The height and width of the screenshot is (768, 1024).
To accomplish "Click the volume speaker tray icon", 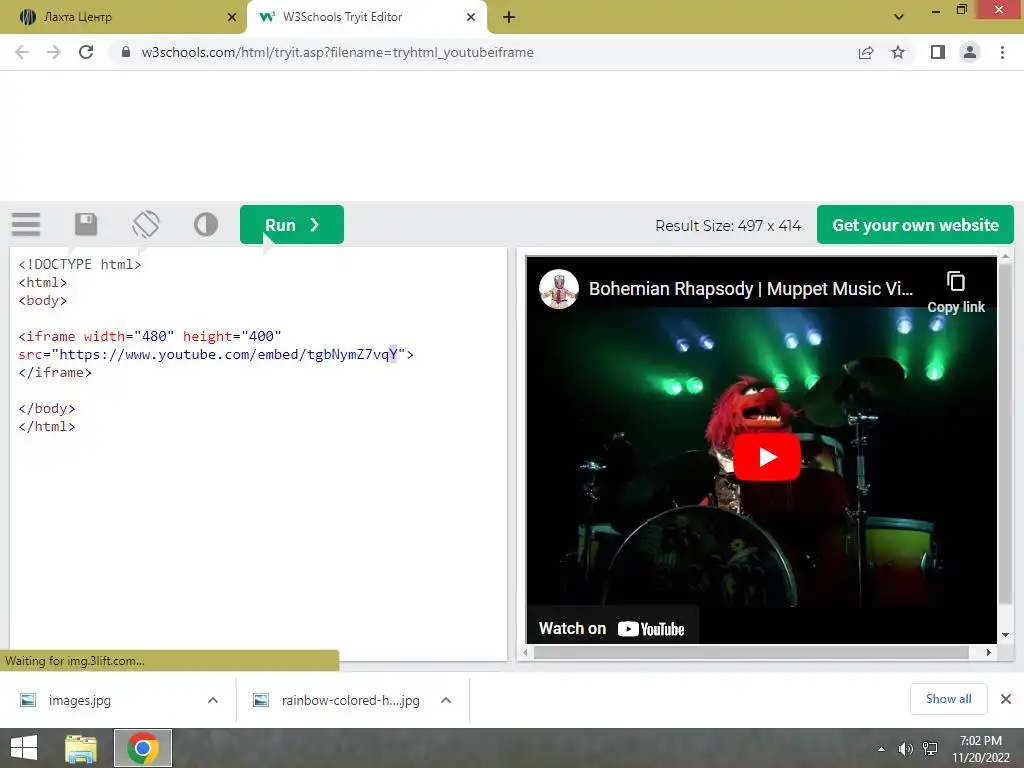I will 905,748.
